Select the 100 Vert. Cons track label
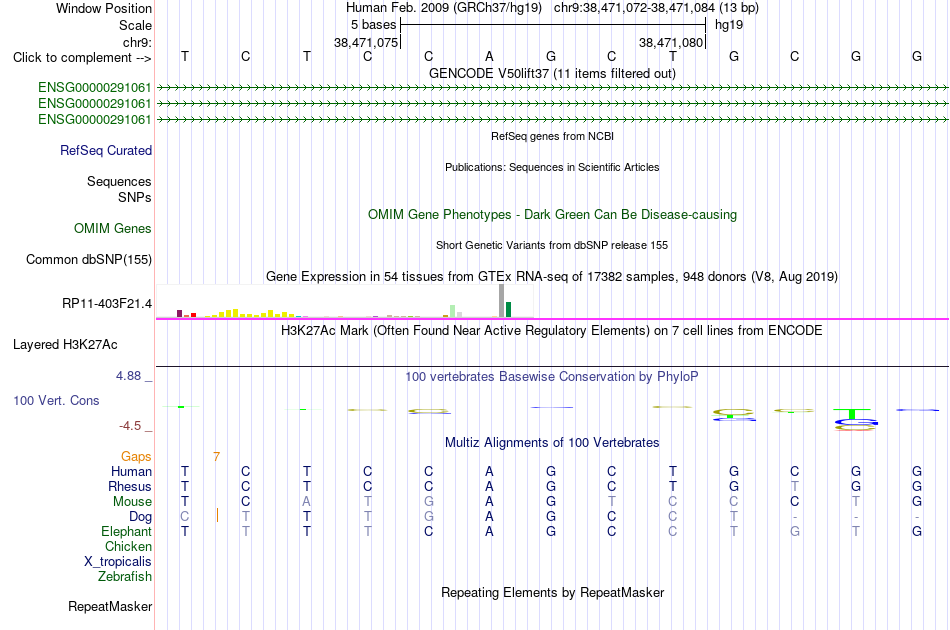This screenshot has width=950, height=630. click(x=56, y=400)
